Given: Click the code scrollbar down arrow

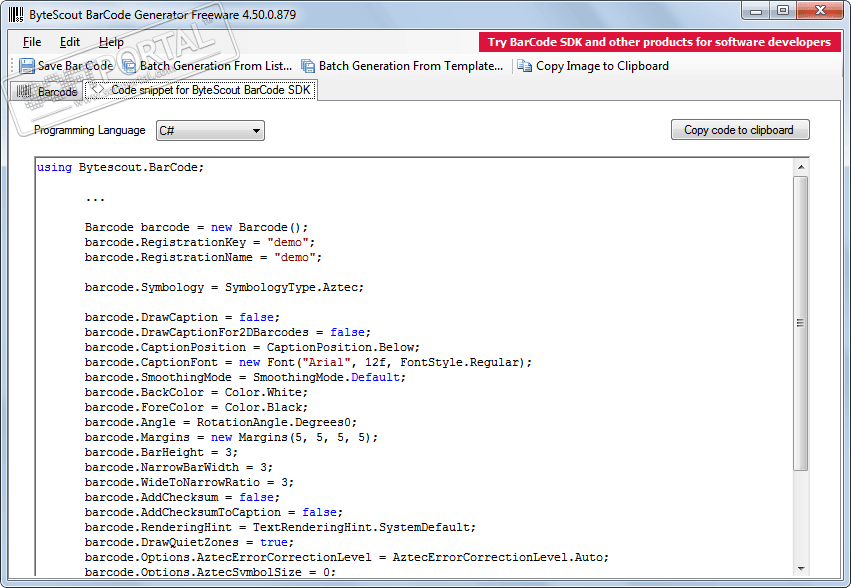Looking at the screenshot, I should pyautogui.click(x=801, y=568).
